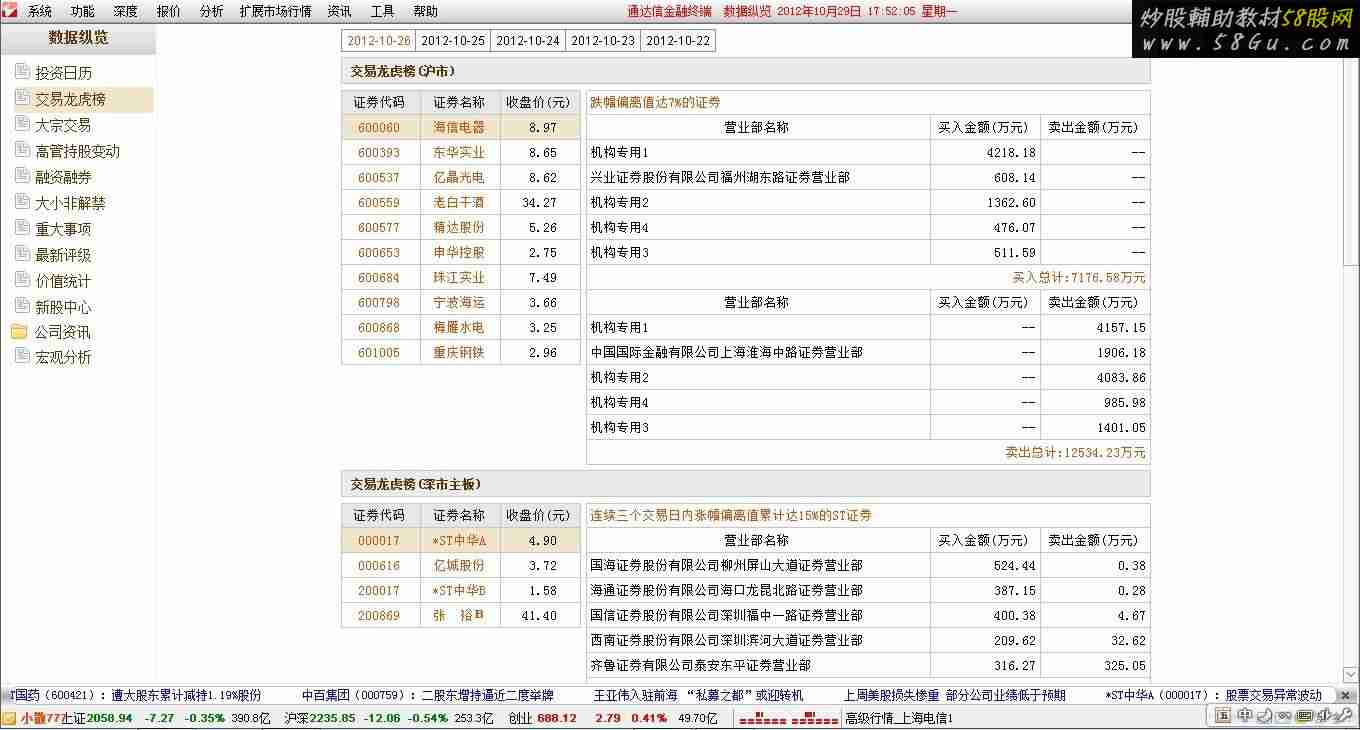
Task: Click the 中百集团 news ticker headline
Action: point(427,695)
